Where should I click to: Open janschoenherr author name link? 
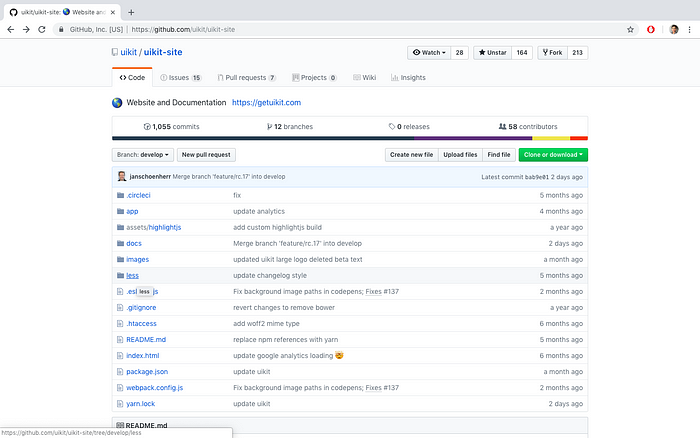click(150, 176)
